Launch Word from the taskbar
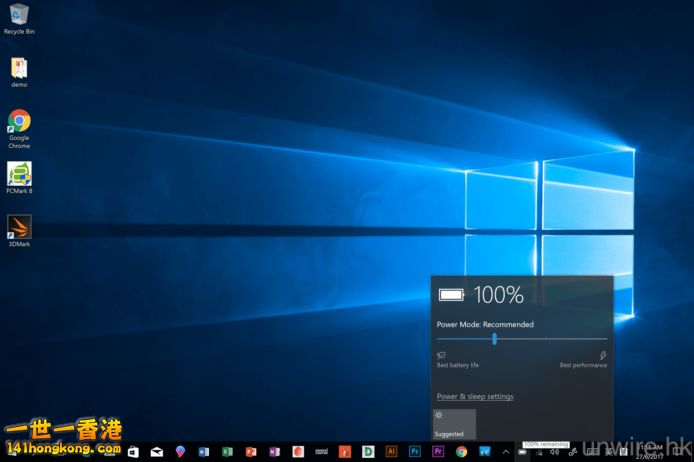694x462 pixels. tap(204, 451)
